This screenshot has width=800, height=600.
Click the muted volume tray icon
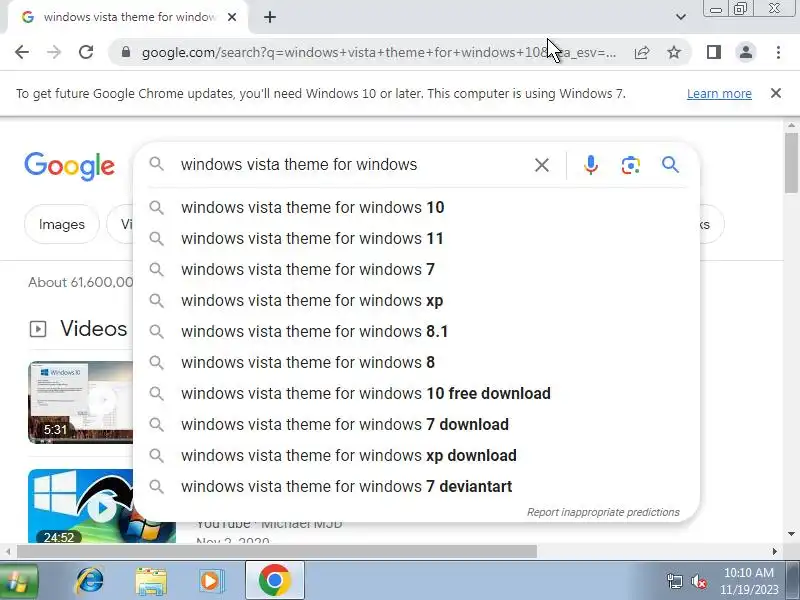(x=699, y=581)
